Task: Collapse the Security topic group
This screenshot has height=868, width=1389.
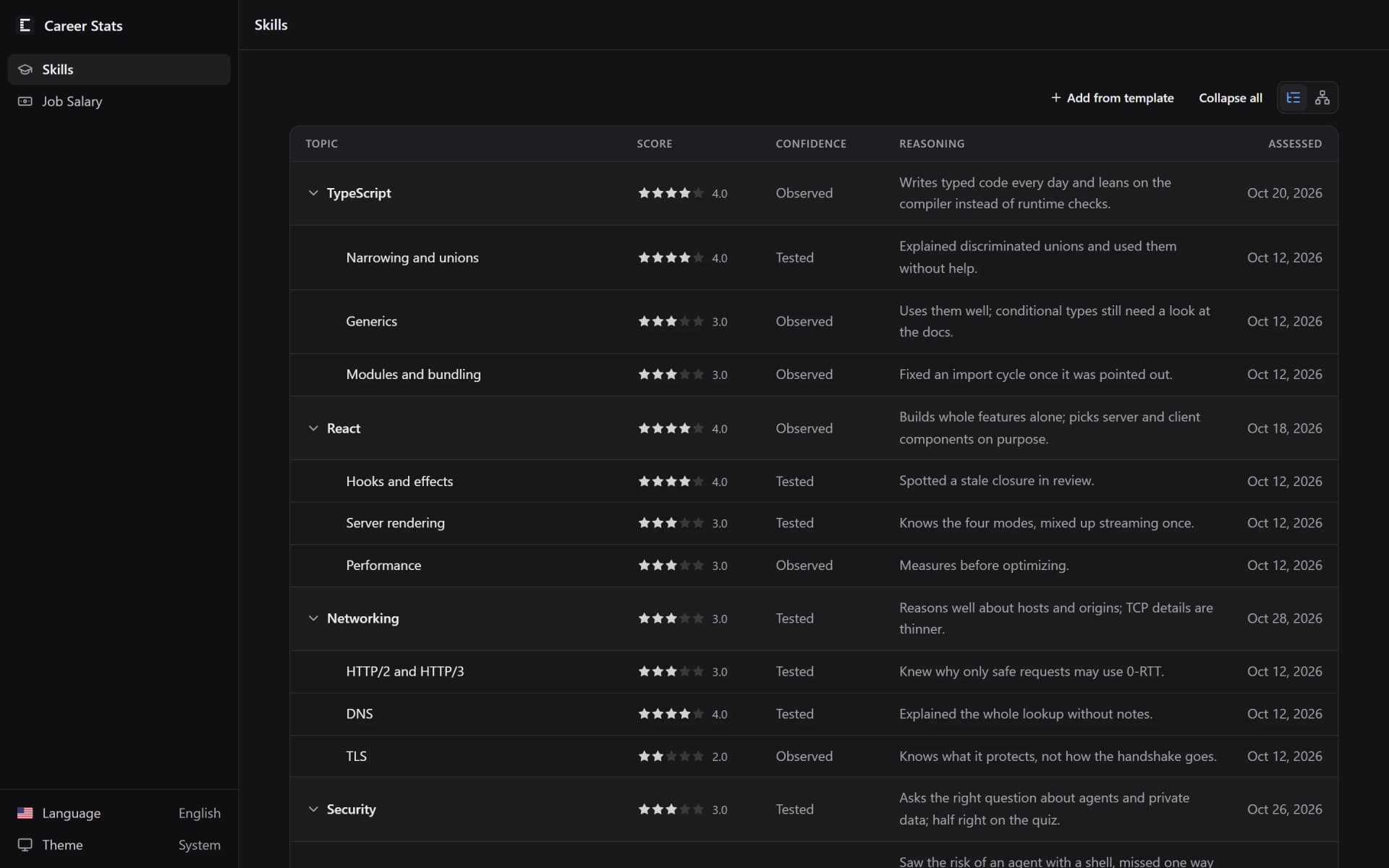Action: coord(313,809)
